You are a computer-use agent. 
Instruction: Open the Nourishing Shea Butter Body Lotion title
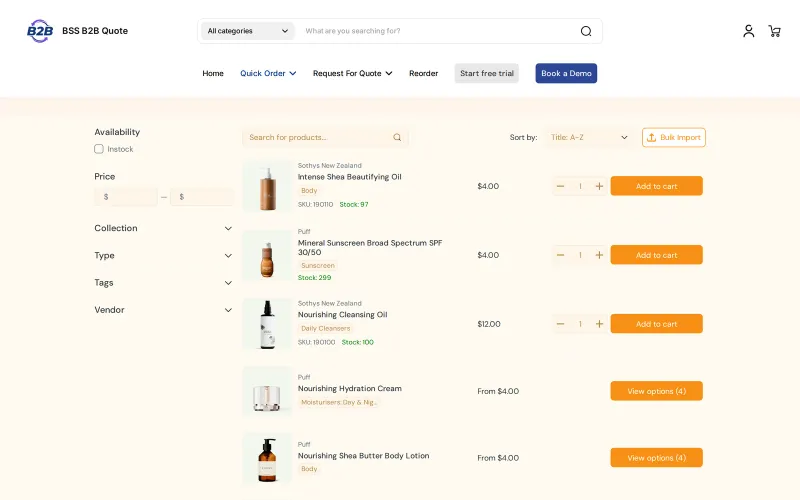pos(363,456)
